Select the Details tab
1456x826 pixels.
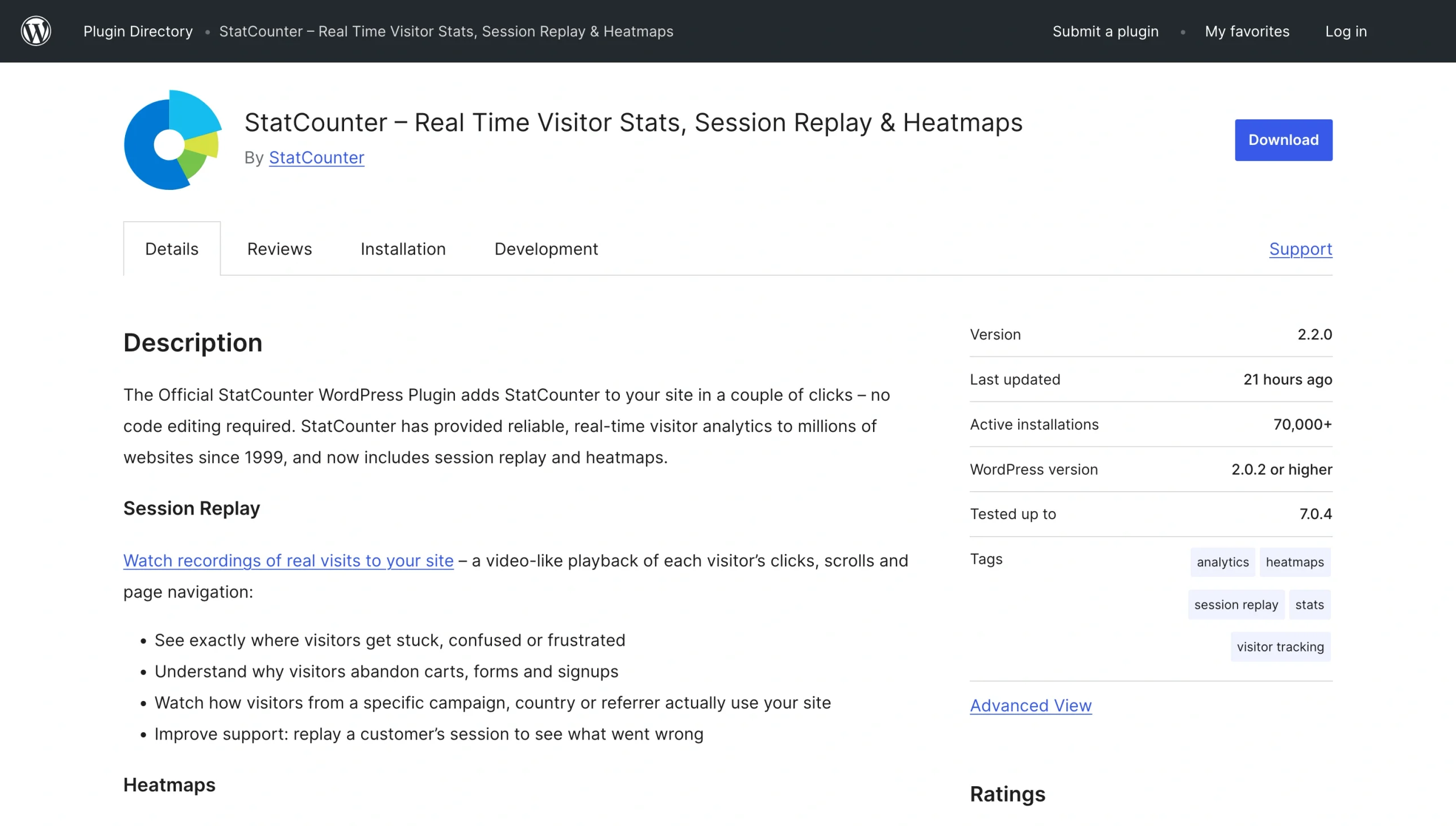tap(172, 249)
